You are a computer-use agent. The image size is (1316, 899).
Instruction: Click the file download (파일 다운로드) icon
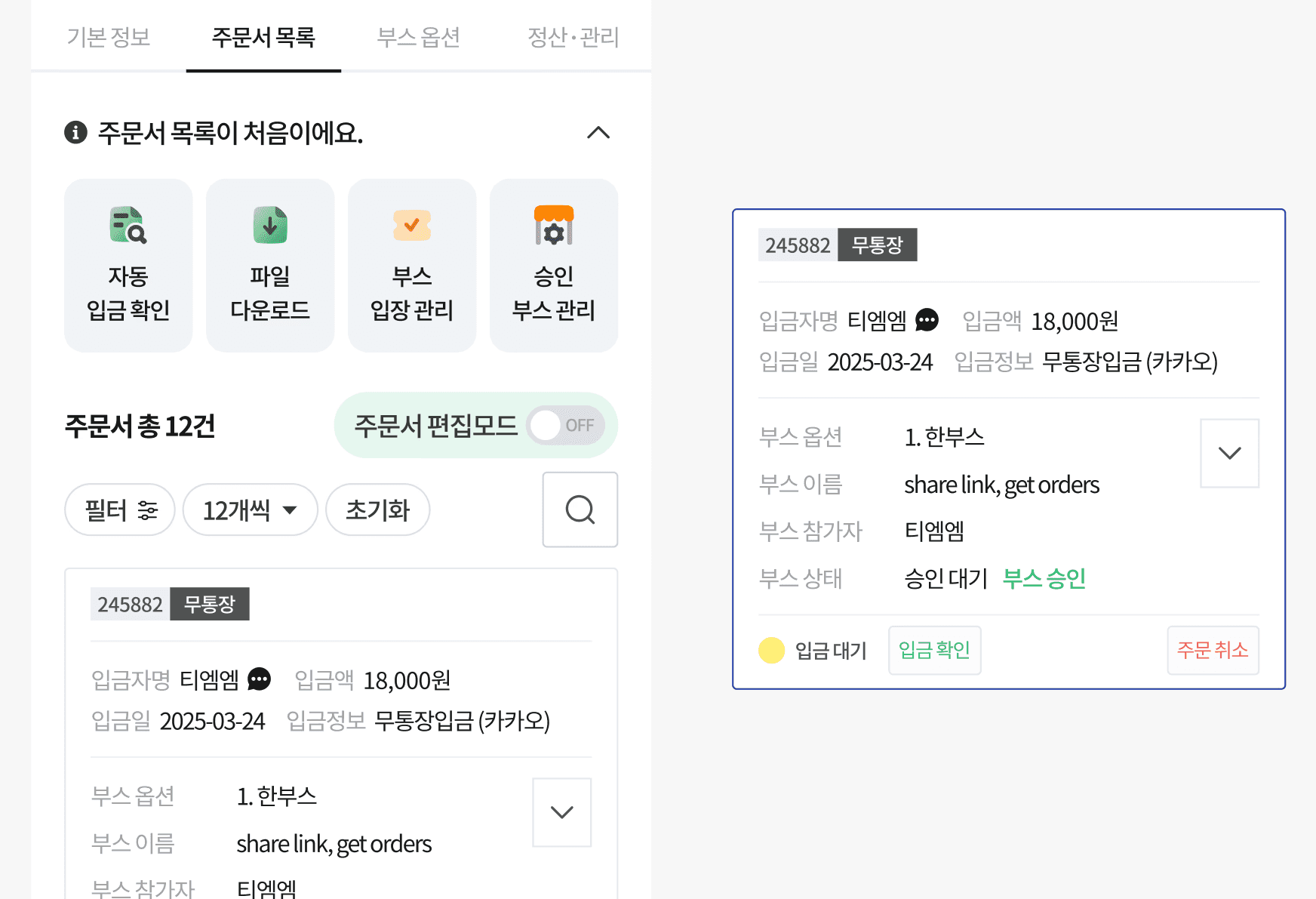[x=270, y=226]
